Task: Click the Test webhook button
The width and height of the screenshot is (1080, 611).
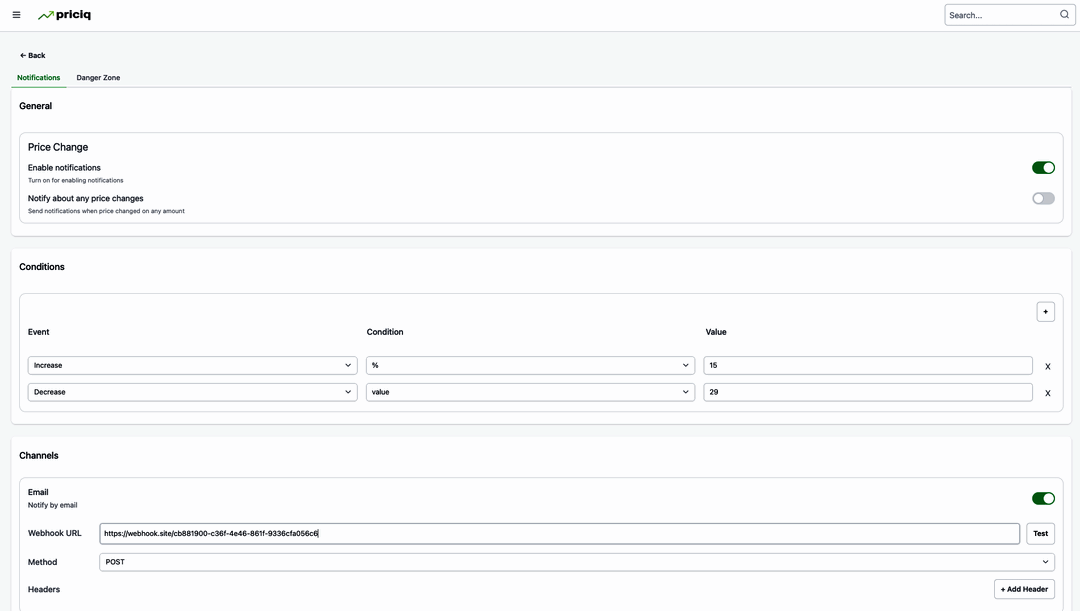Action: tap(1040, 534)
